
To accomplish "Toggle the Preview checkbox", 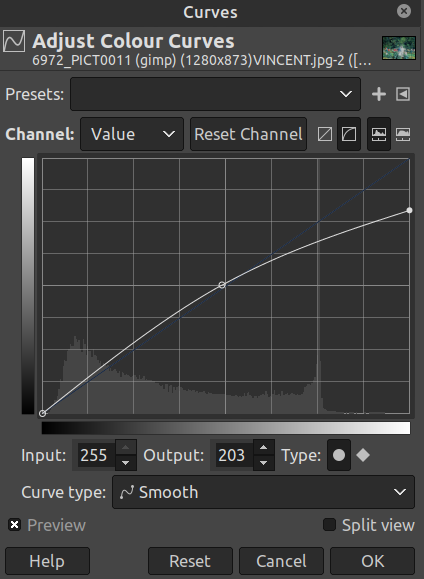I will 14,525.
